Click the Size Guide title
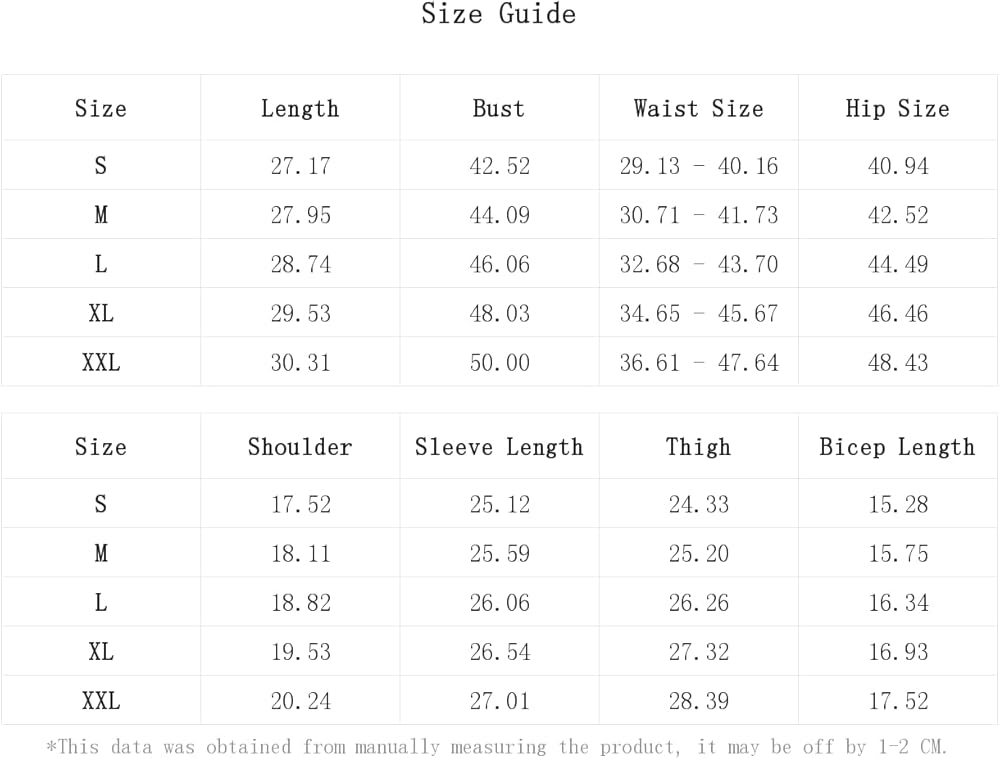1000x758 pixels. pyautogui.click(x=498, y=15)
